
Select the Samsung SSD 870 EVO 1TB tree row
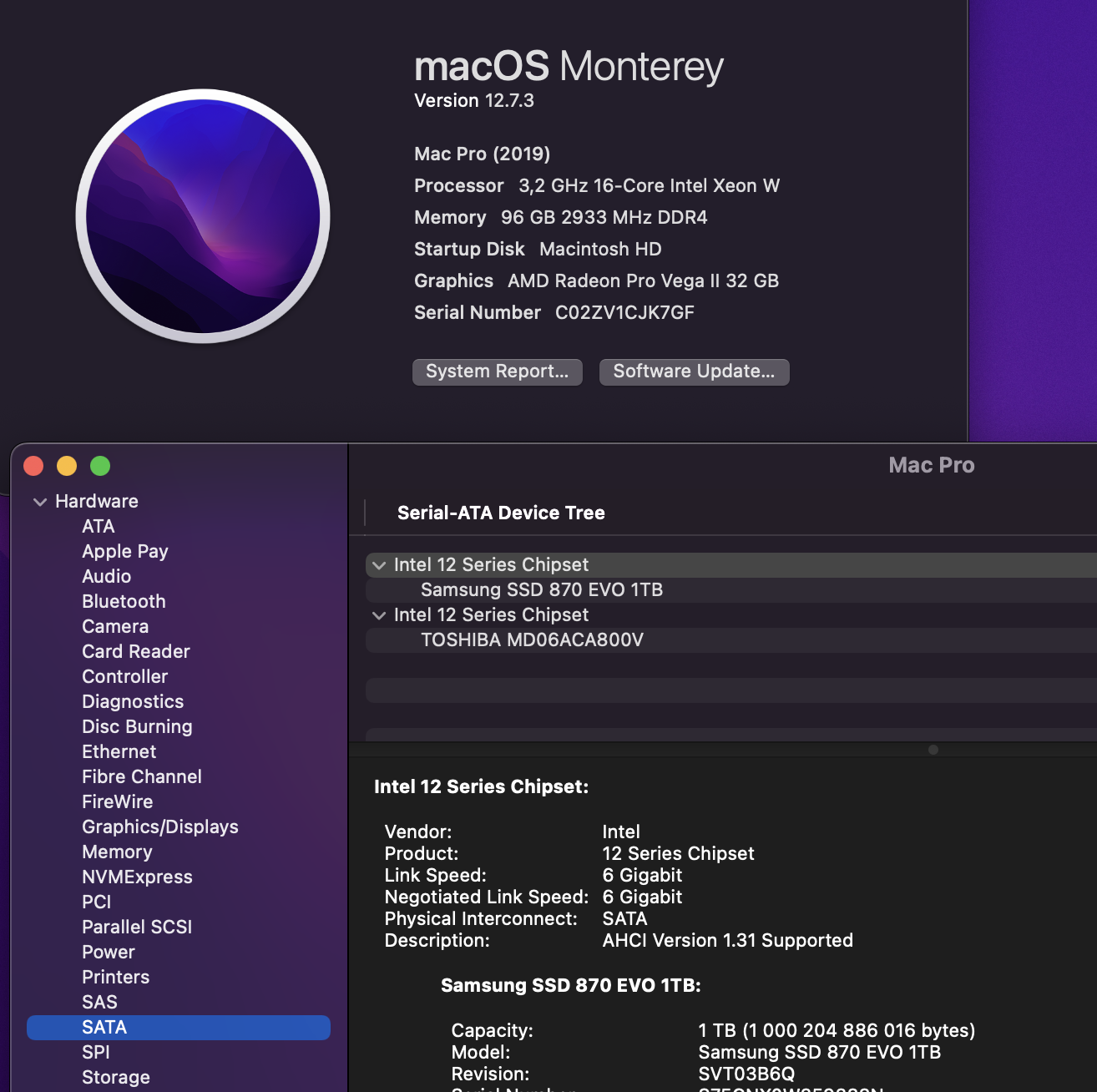pos(731,590)
